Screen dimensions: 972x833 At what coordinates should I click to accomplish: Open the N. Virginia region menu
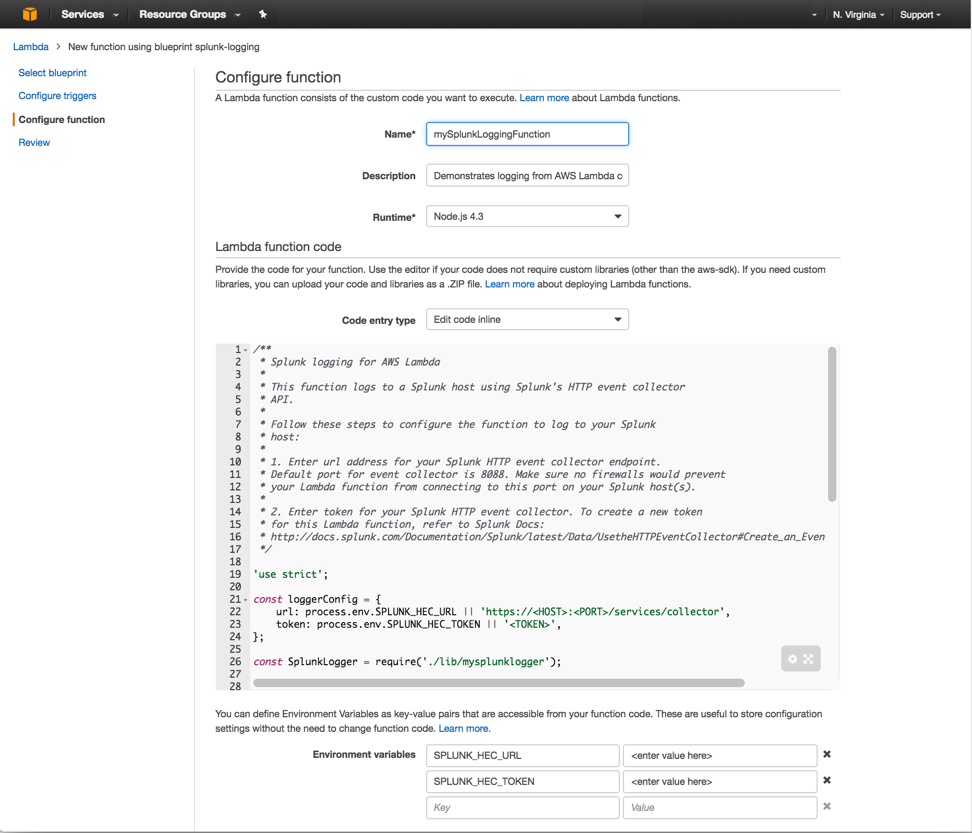coord(859,14)
